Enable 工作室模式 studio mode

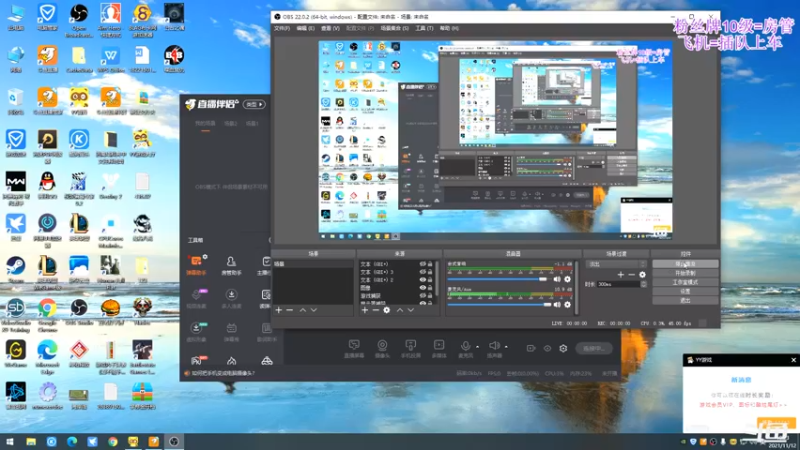pyautogui.click(x=685, y=283)
